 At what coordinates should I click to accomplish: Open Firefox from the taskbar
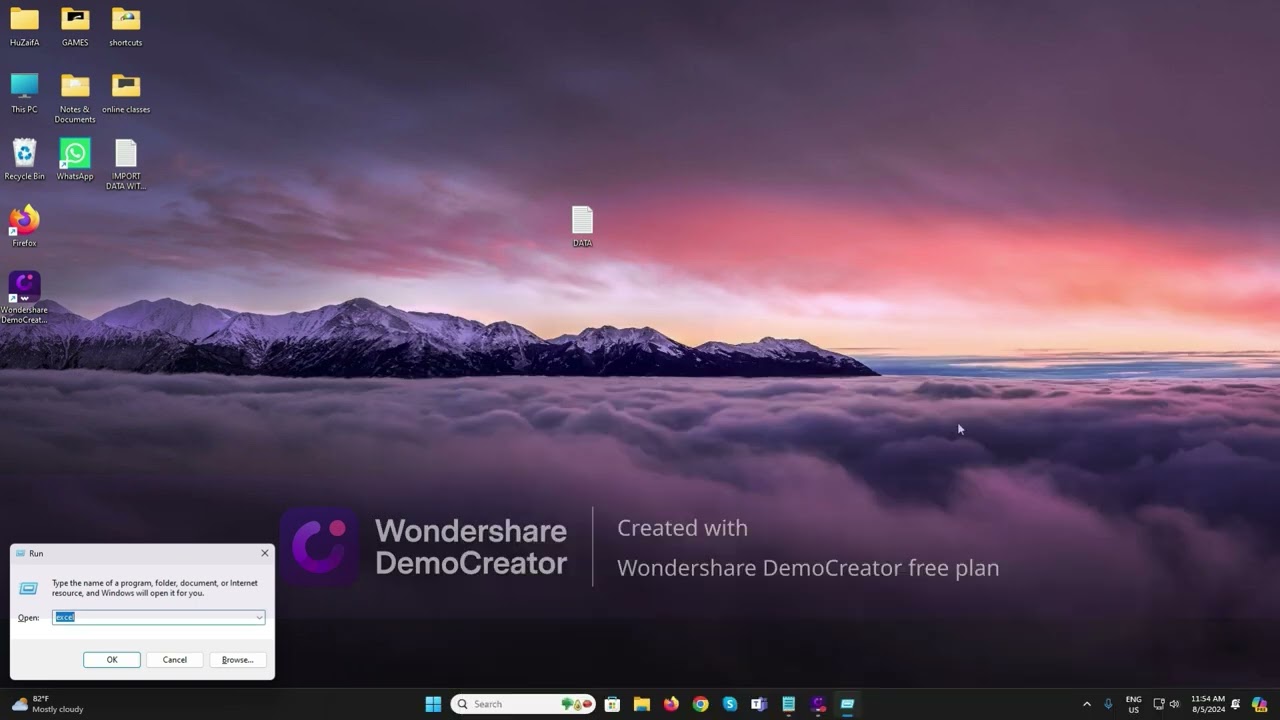pos(671,704)
